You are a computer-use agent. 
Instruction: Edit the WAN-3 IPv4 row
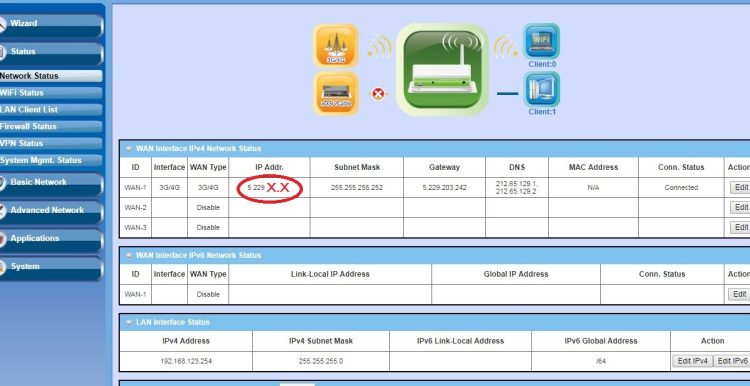coord(740,228)
